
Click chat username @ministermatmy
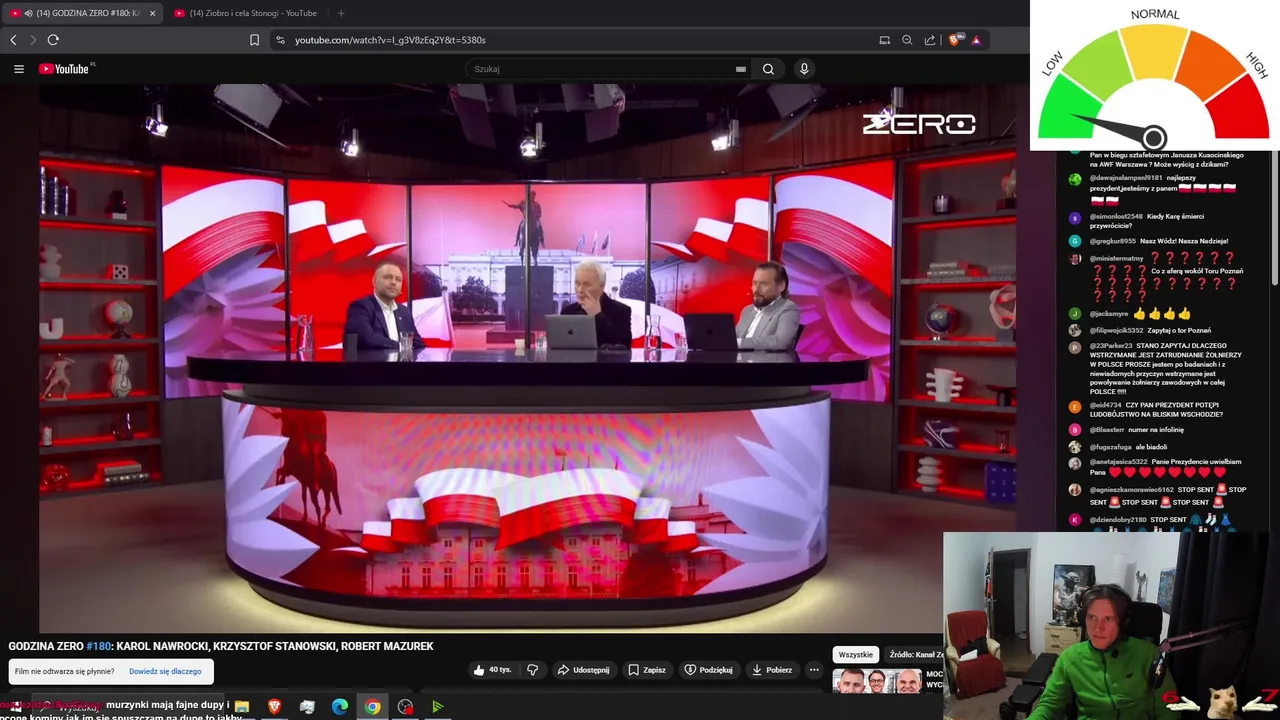pos(1117,258)
